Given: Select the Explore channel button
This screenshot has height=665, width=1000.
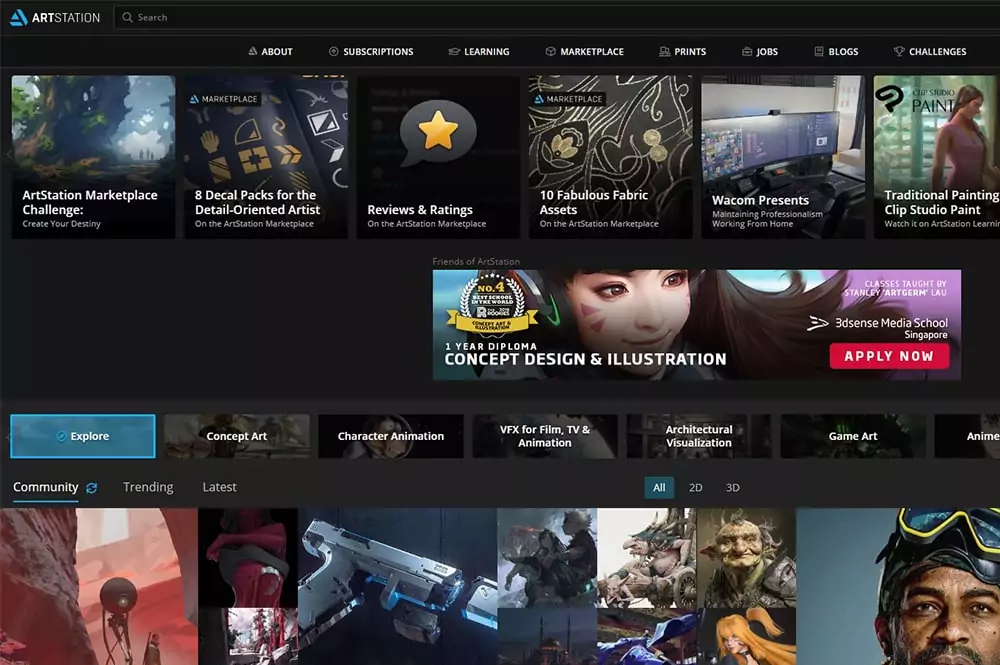Looking at the screenshot, I should (x=83, y=436).
